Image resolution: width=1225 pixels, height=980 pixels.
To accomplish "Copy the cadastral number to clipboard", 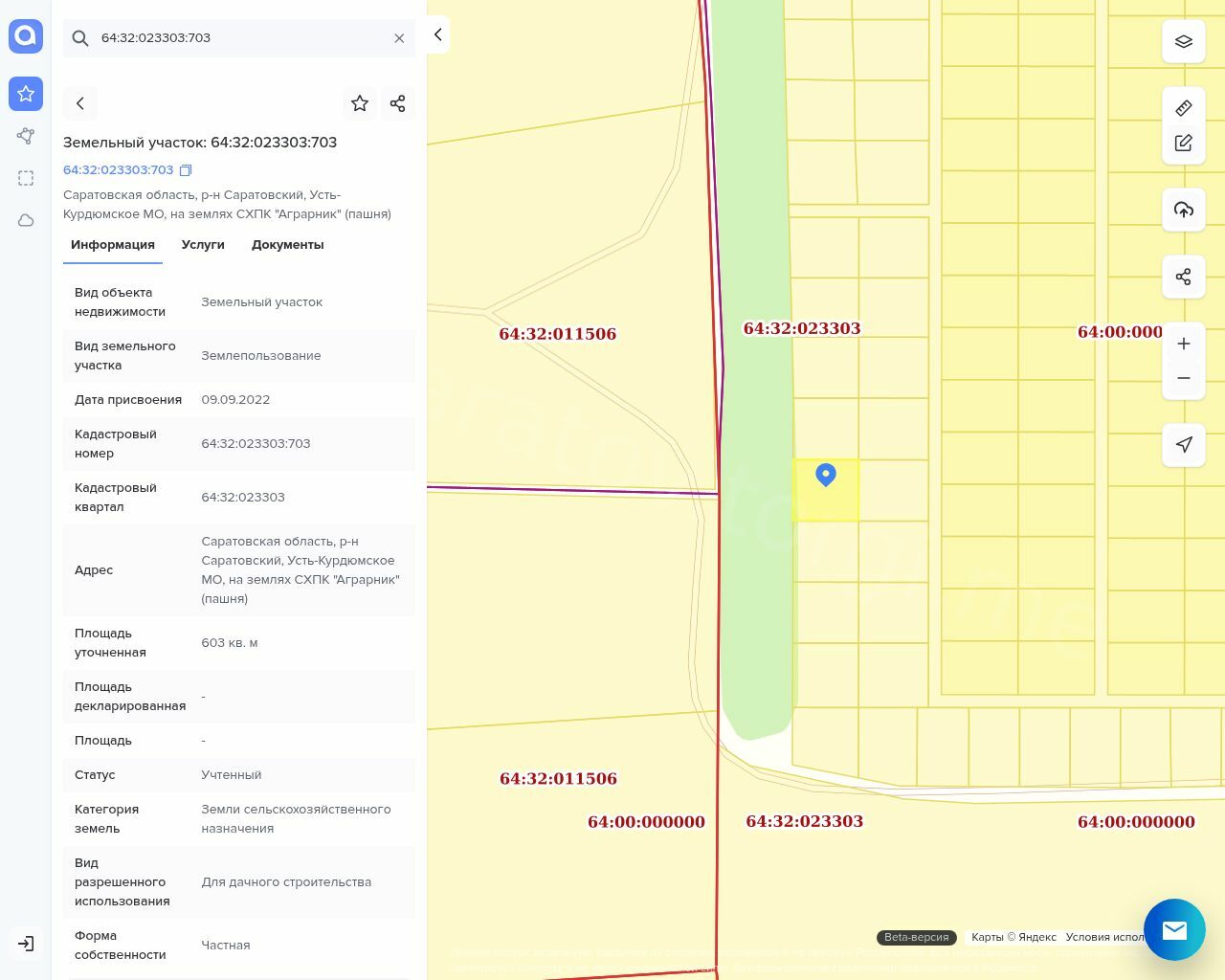I will tap(186, 170).
